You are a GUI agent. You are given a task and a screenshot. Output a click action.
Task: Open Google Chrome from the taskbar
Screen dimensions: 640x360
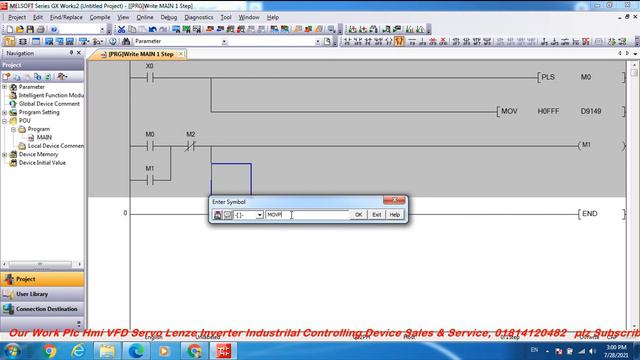(x=49, y=351)
